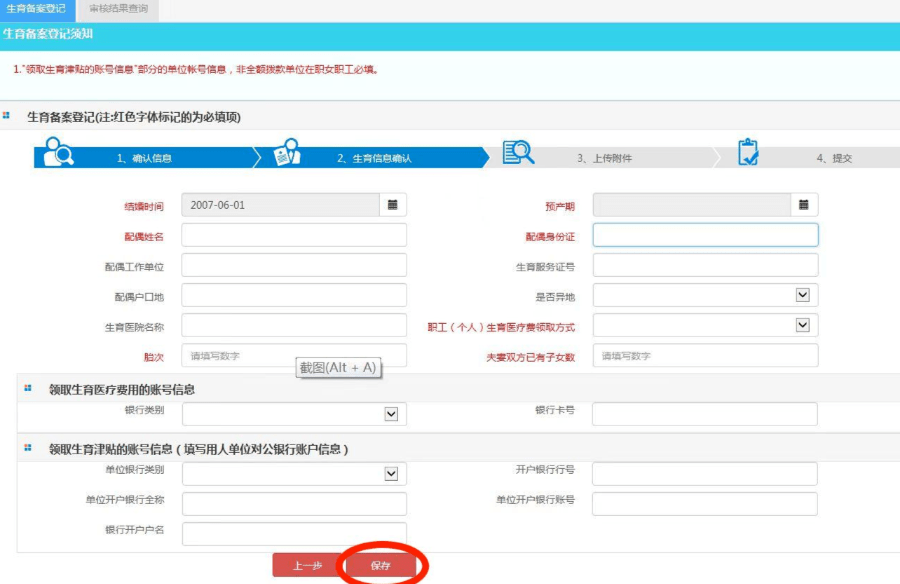Click the grid icon beside 领取生育医疗费用的账号信息

28,389
